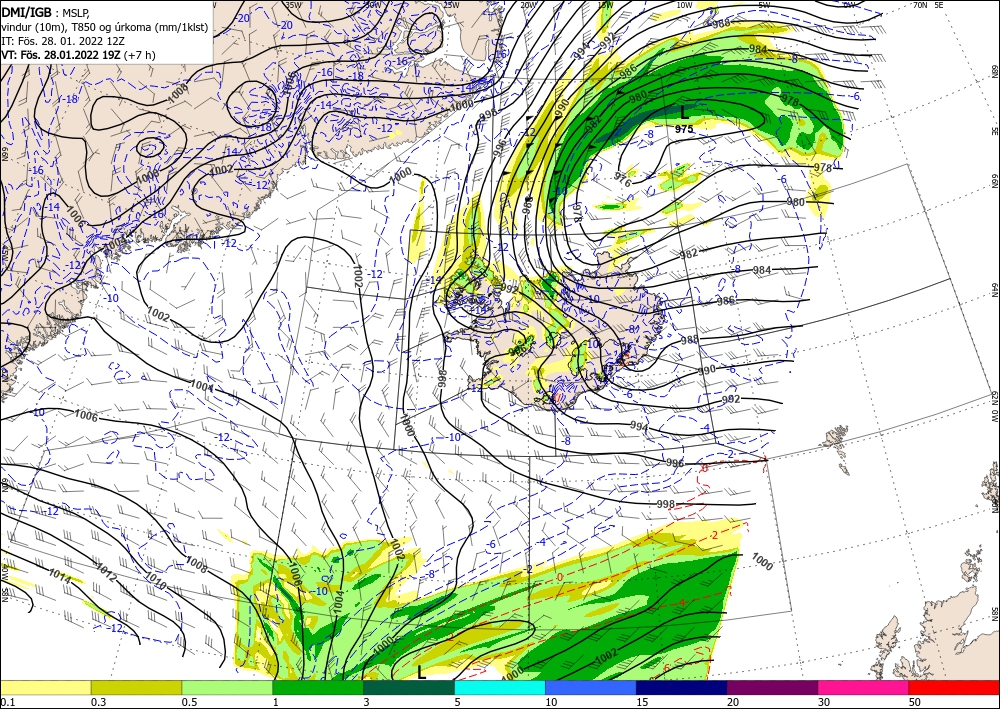1000x709 pixels.
Task: Click the 'L' low marker at the bottom edge
Action: click(x=422, y=672)
